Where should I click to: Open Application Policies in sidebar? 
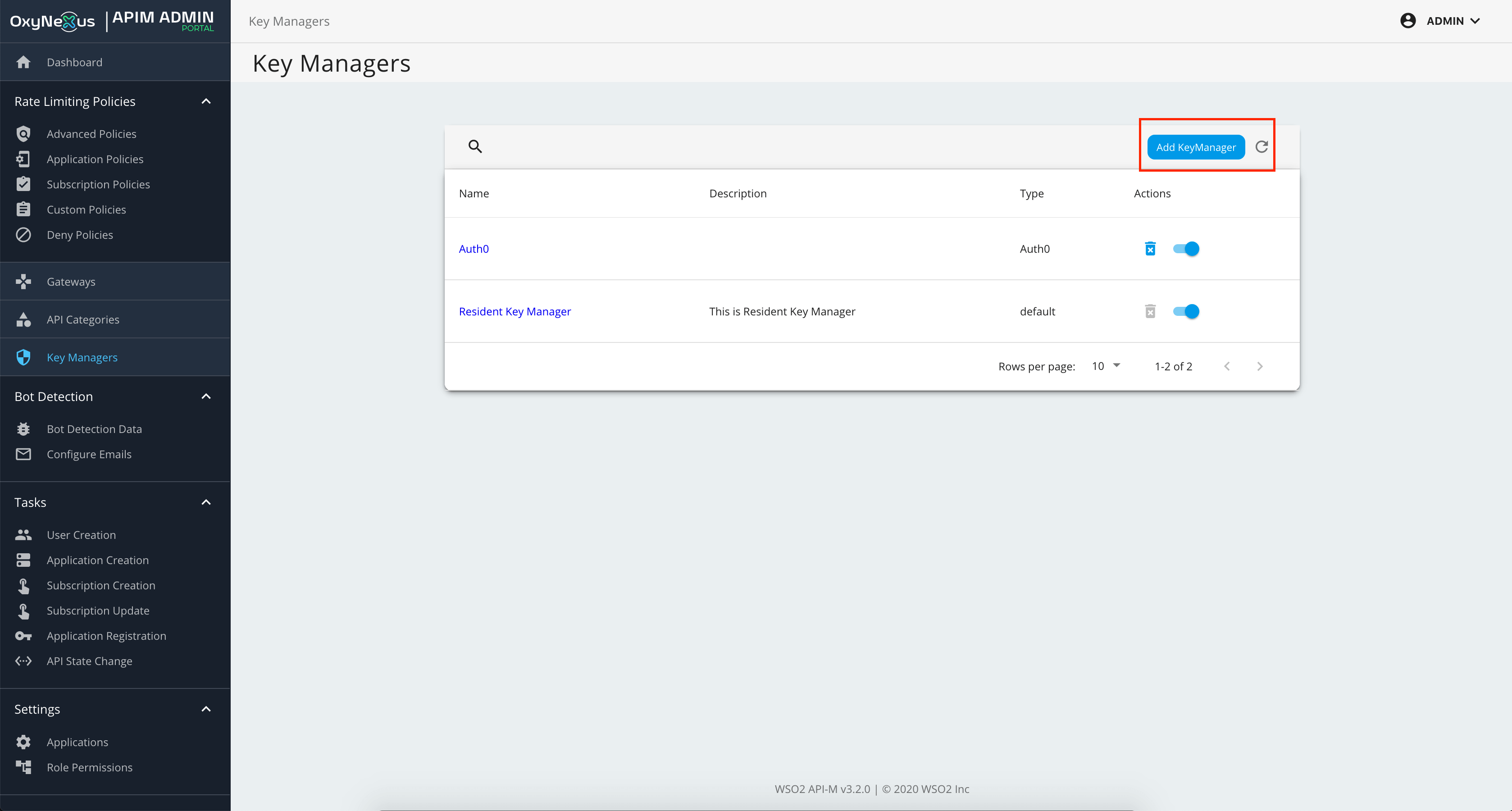[x=95, y=159]
